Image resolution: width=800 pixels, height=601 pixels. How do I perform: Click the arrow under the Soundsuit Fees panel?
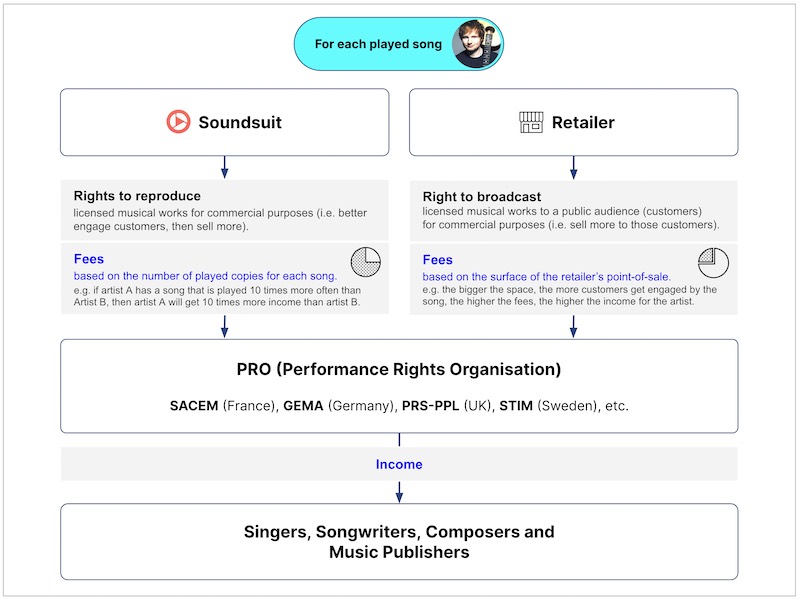tap(224, 326)
